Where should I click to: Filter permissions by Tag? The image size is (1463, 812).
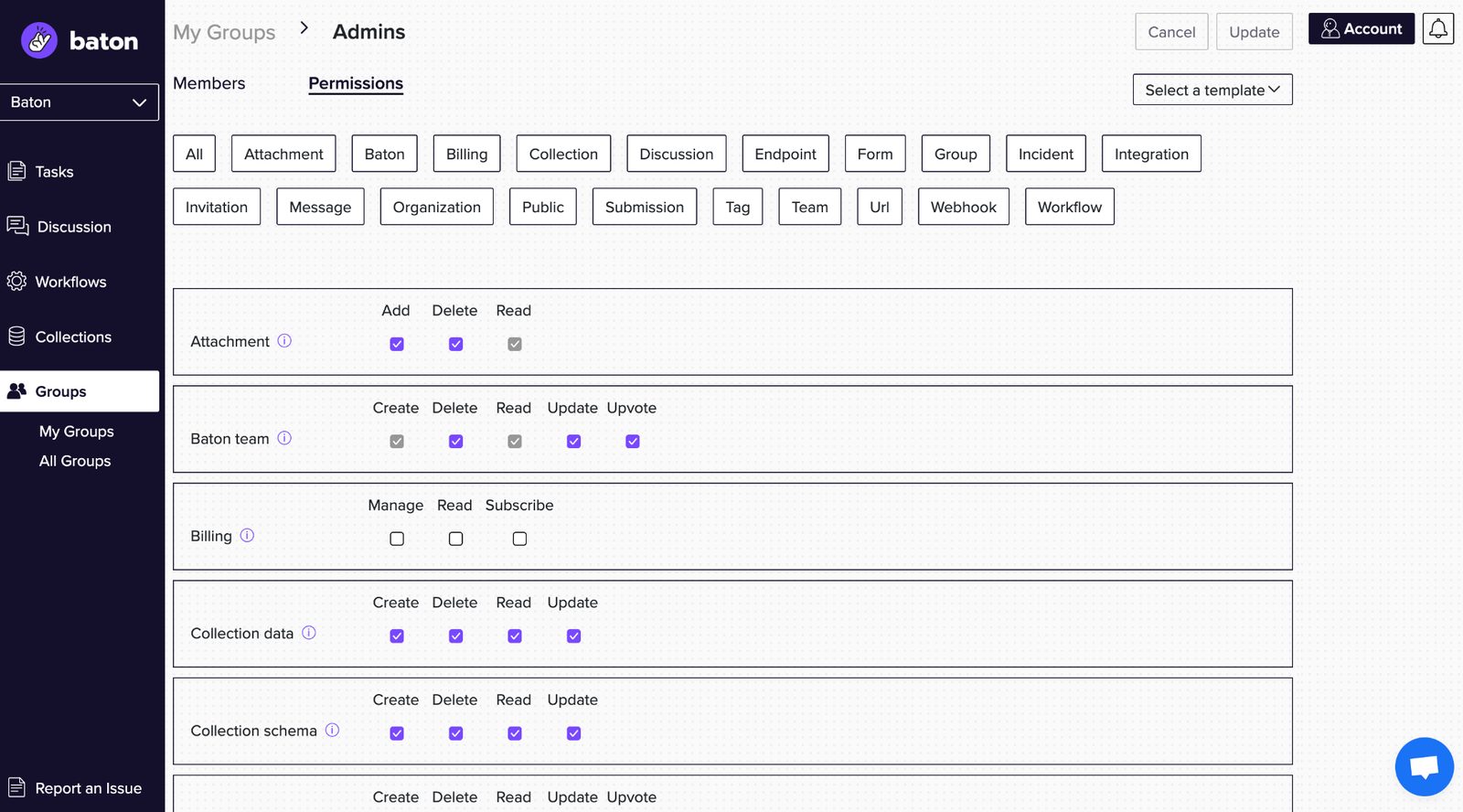[x=738, y=207]
